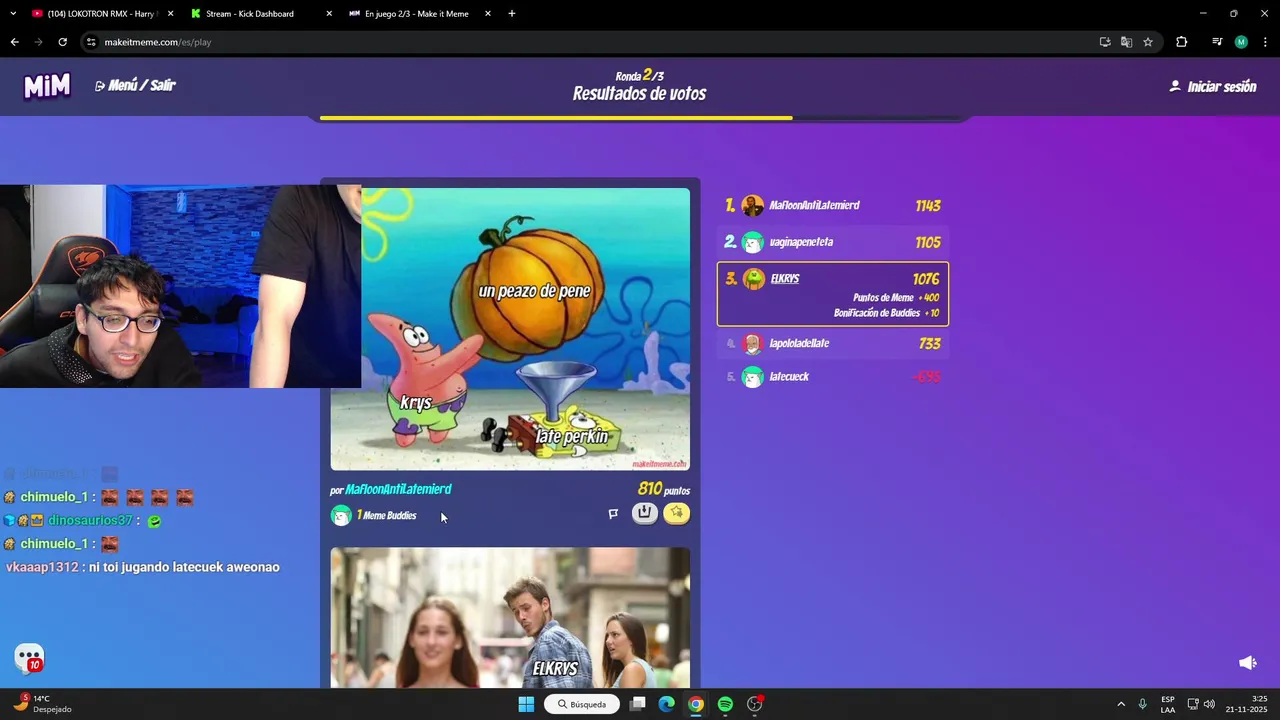Screen dimensions: 1280x720
Task: Download the Patrick pumpkin meme
Action: [x=645, y=513]
